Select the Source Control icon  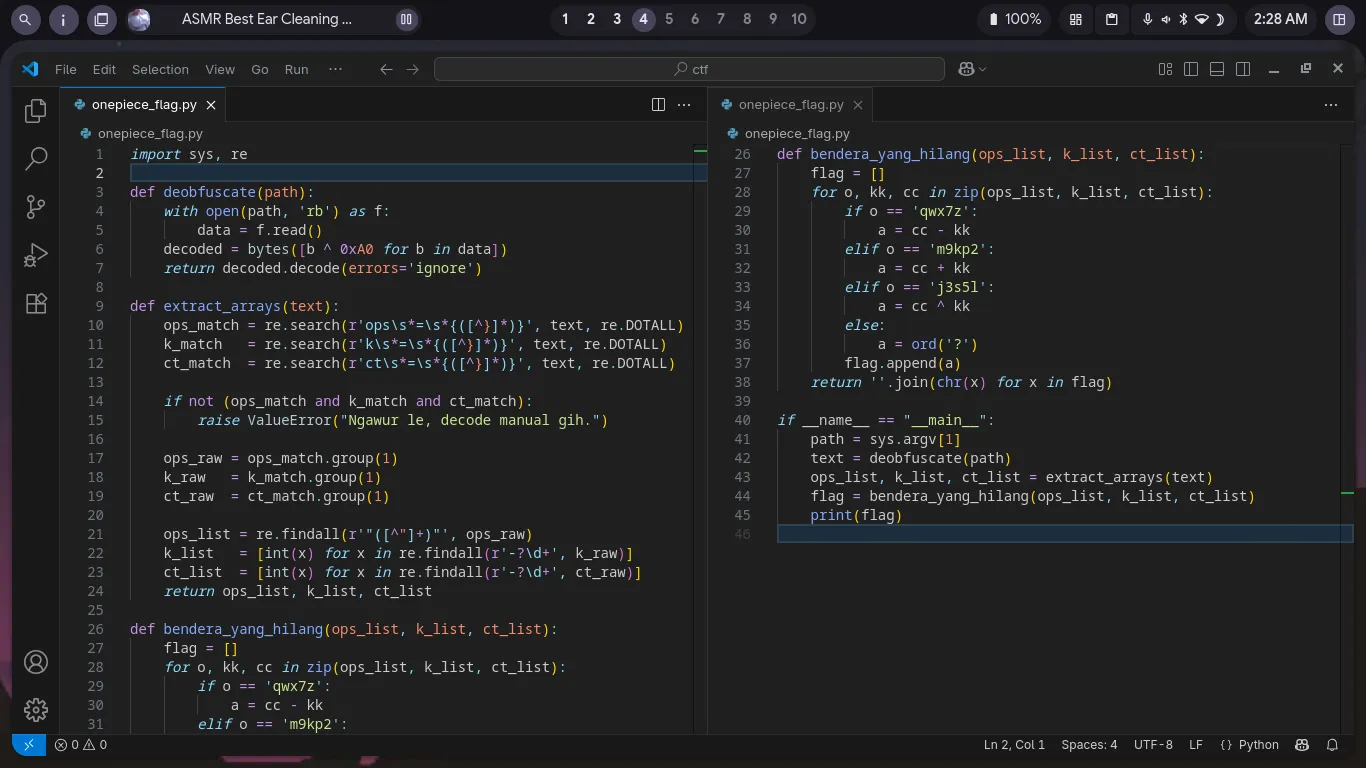tap(35, 206)
